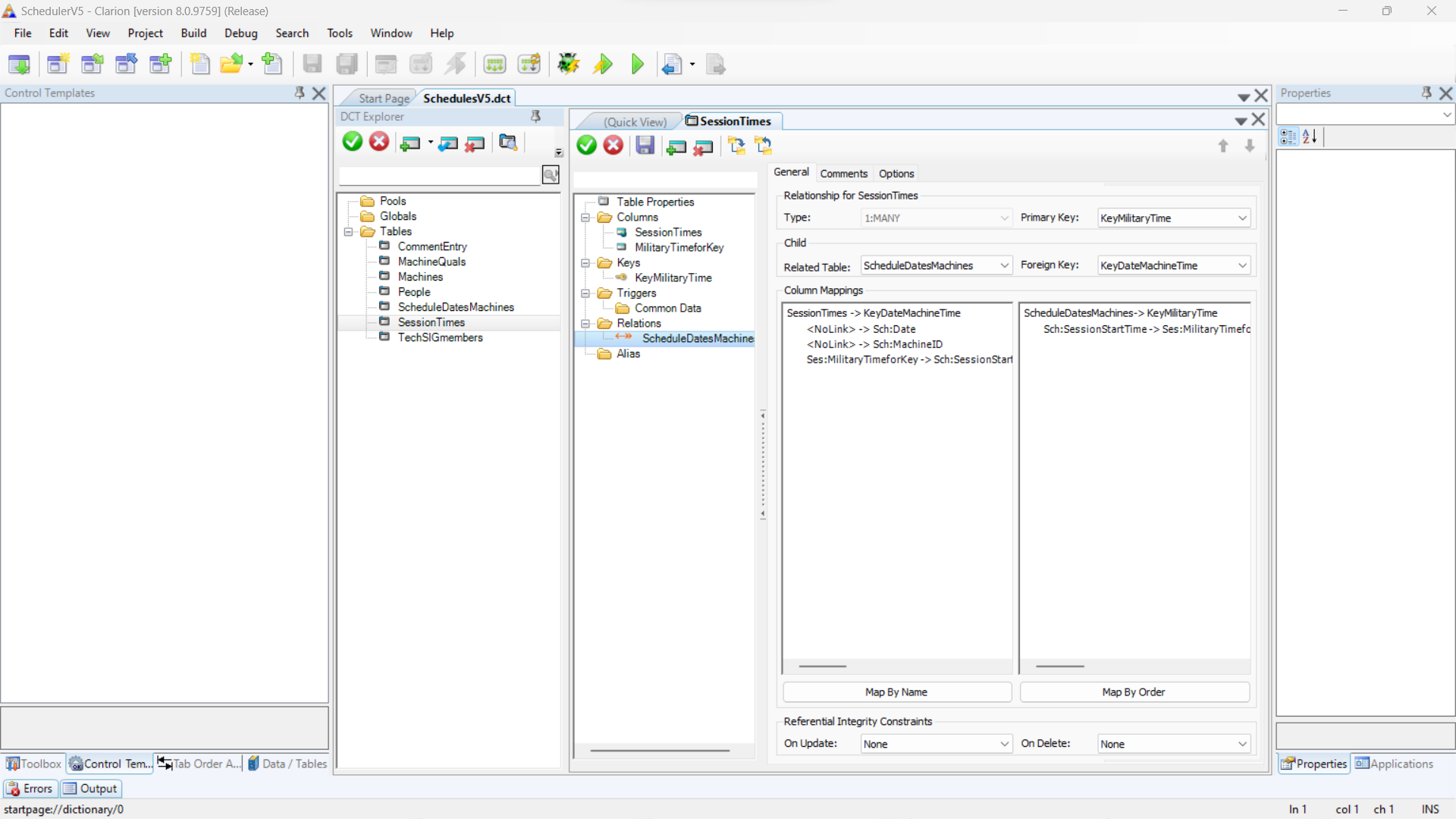The image size is (1456, 819).
Task: Click the debug bug icon in main toolbar
Action: coord(568,64)
